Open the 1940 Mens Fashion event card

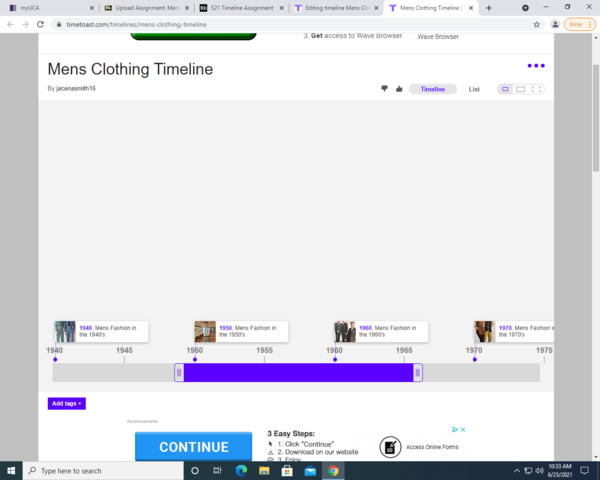coord(101,331)
